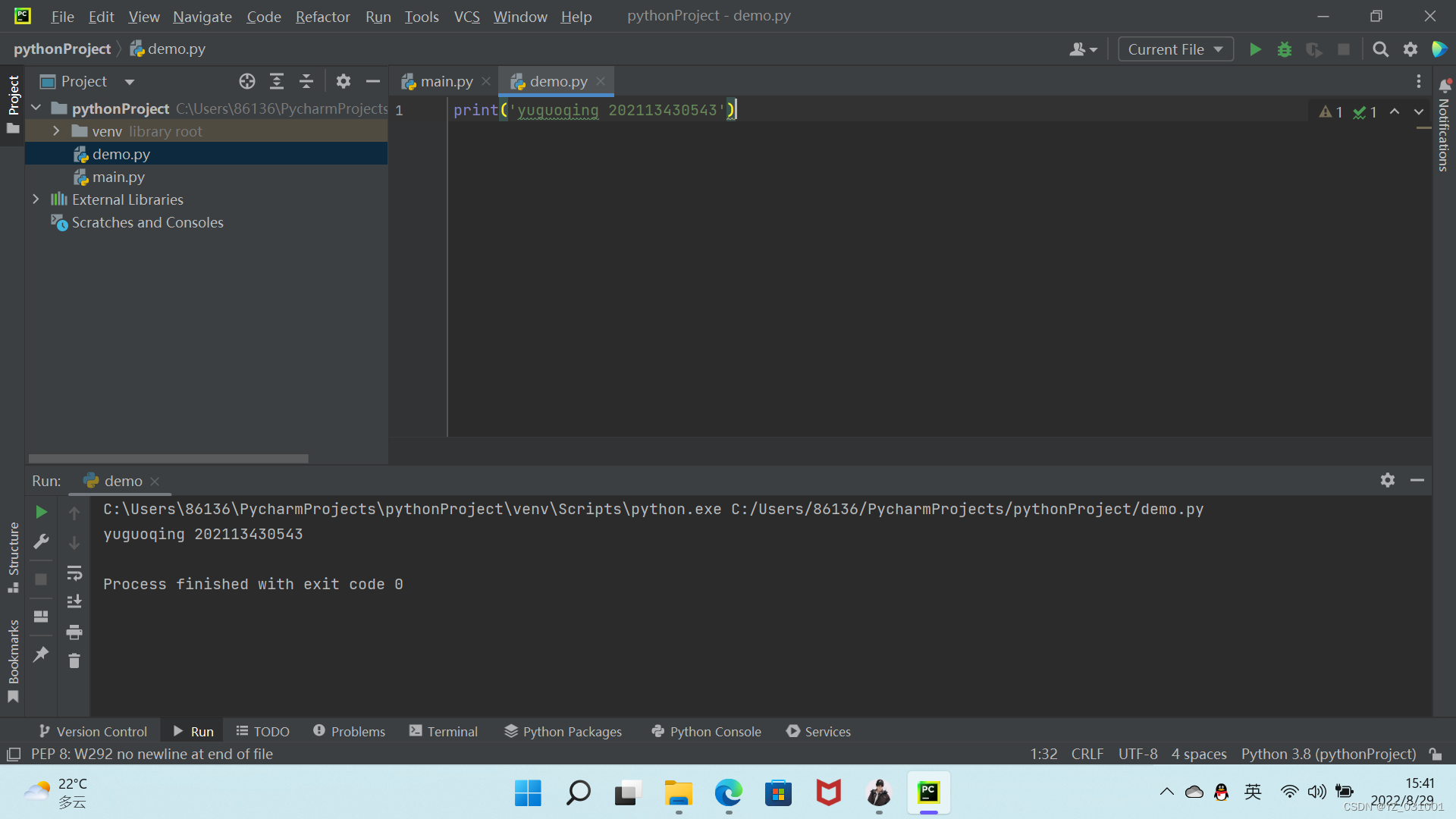Open the Refactor menu
The image size is (1456, 819).
click(322, 17)
